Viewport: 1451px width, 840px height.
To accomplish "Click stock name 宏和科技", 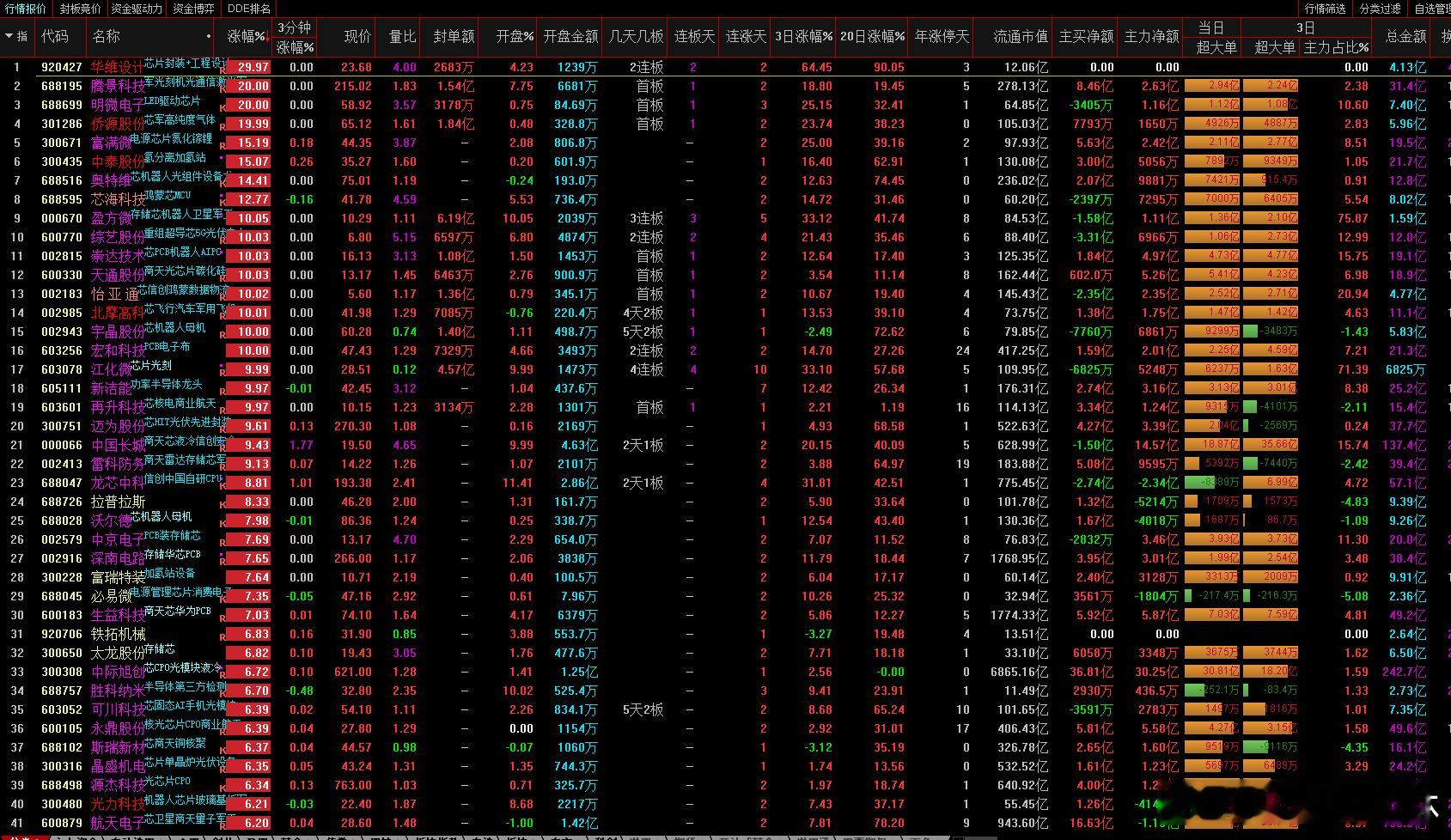I will [118, 350].
